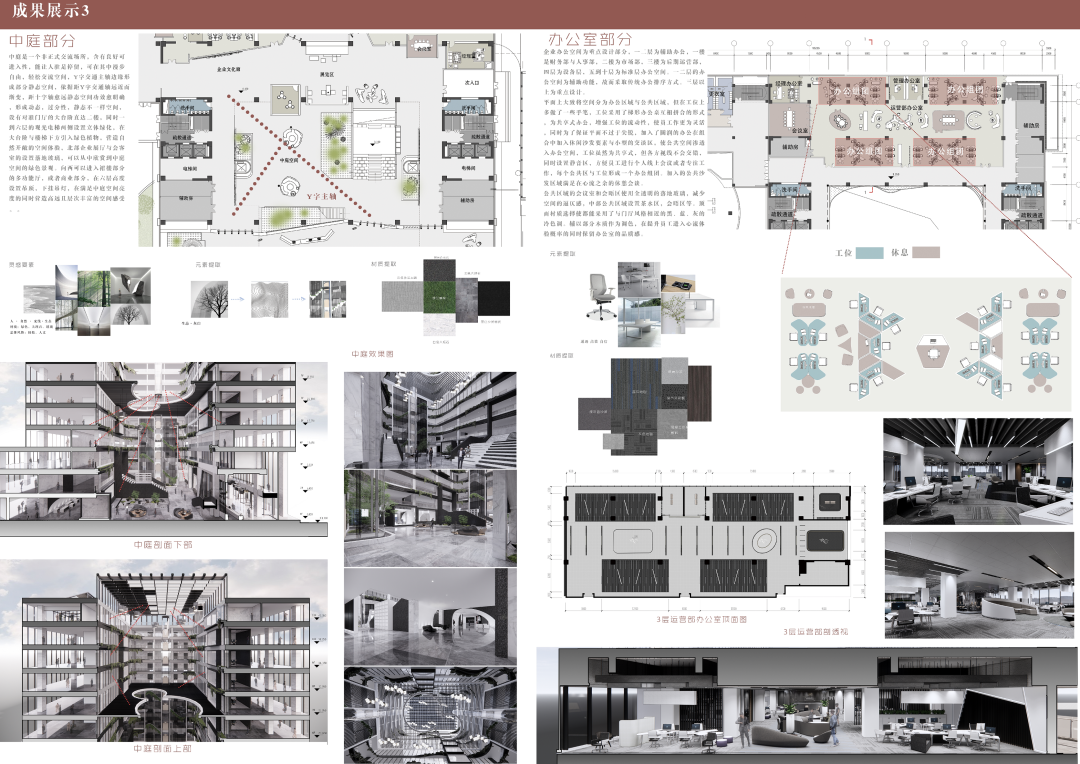Open the second dotted arrow in the extraction sequence
Image resolution: width=1080 pixels, height=764 pixels.
click(298, 299)
